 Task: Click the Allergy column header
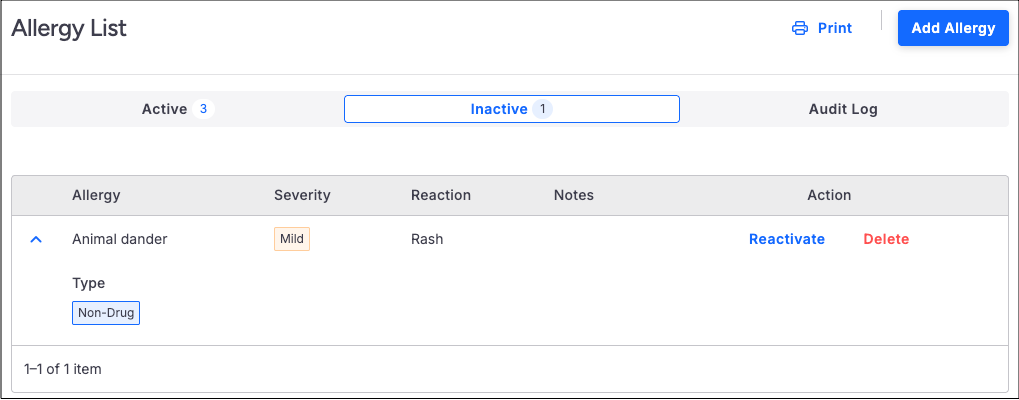pos(96,195)
